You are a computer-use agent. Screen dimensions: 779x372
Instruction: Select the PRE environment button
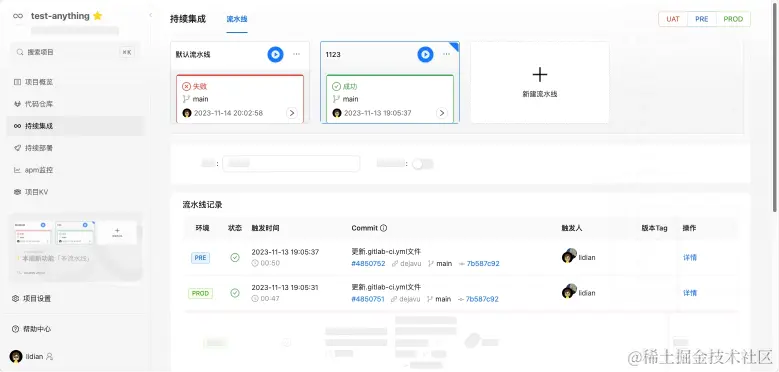click(x=702, y=19)
